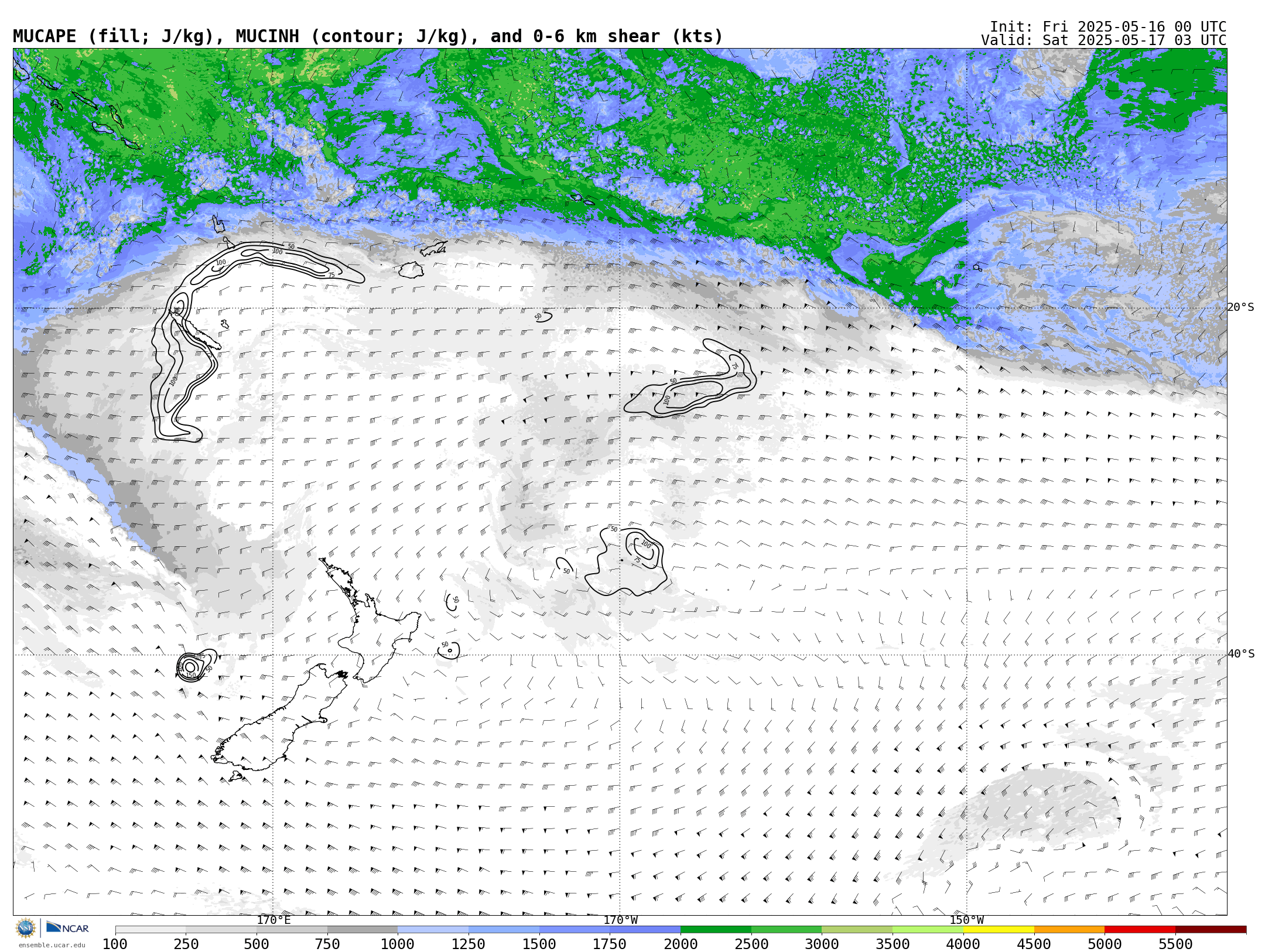Click the colorbar tick label 4500
This screenshot has width=1265, height=952.
(1034, 944)
